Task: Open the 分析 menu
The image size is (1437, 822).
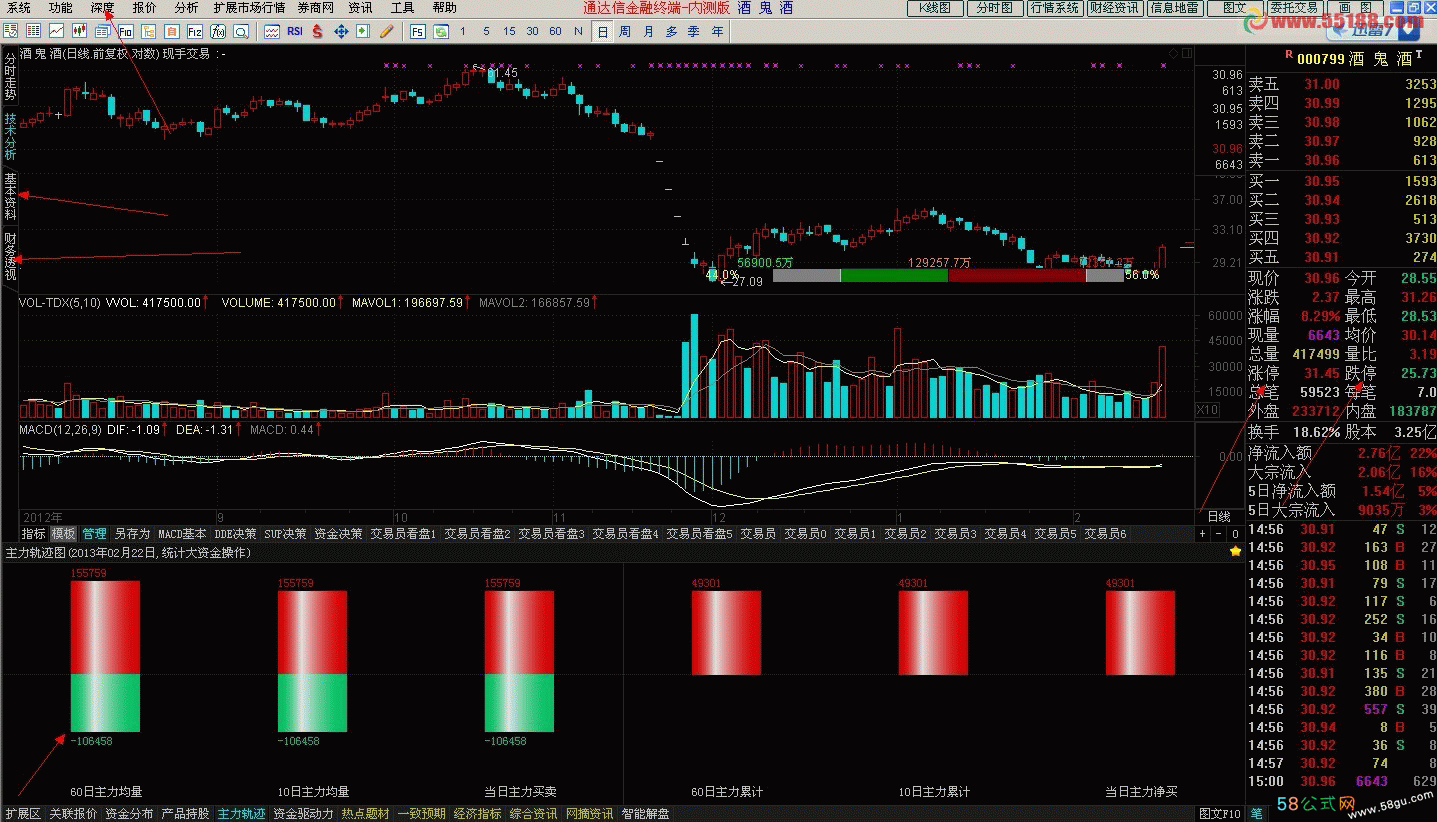Action: 186,8
